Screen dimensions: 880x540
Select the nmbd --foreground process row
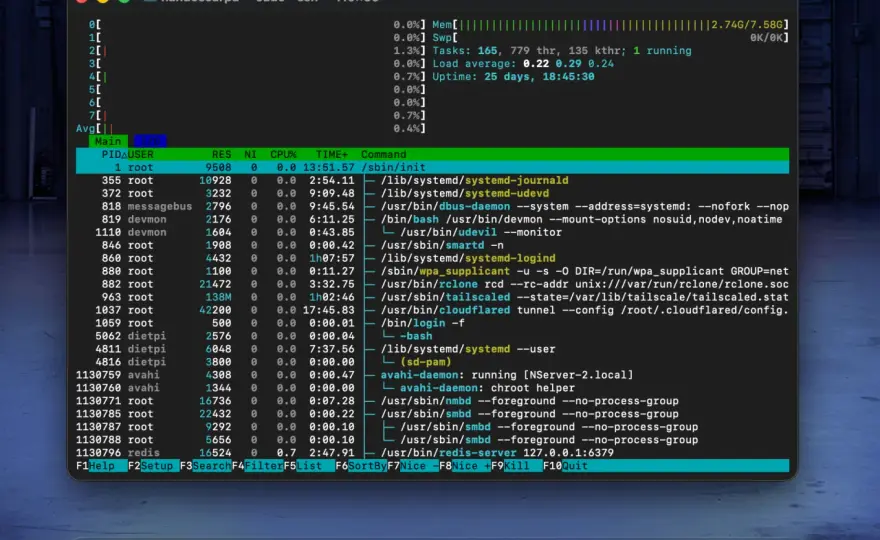(x=432, y=401)
